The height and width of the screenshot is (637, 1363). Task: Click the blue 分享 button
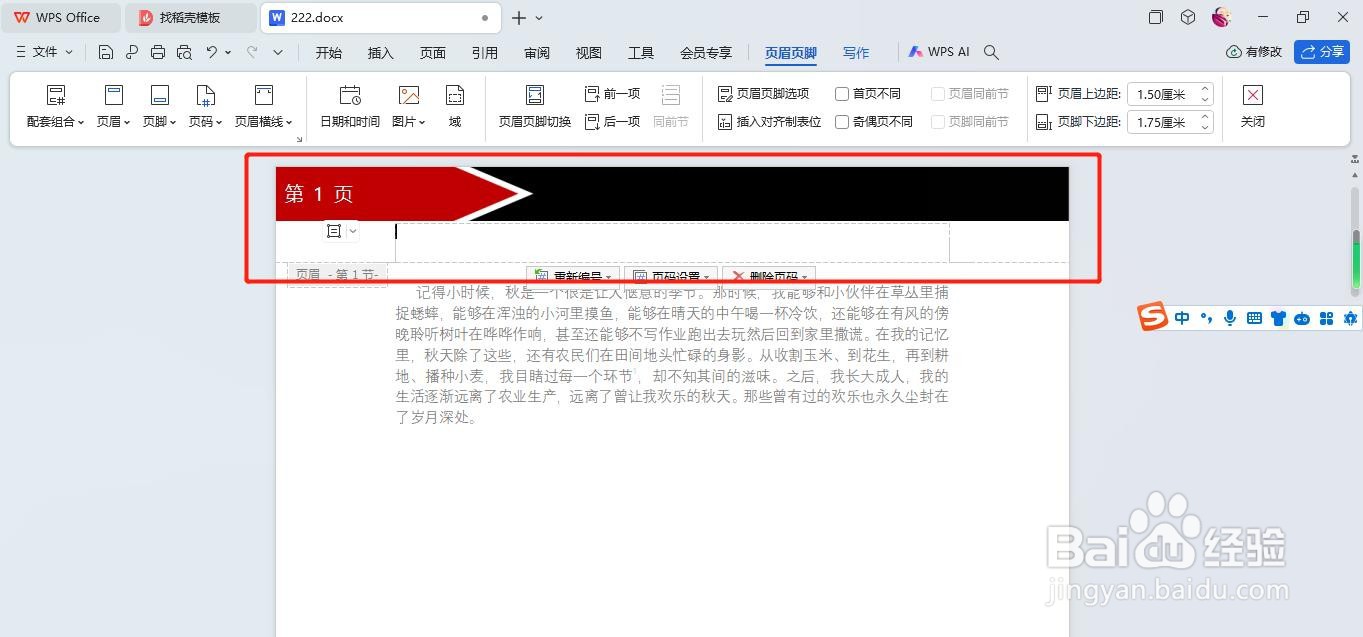point(1322,51)
